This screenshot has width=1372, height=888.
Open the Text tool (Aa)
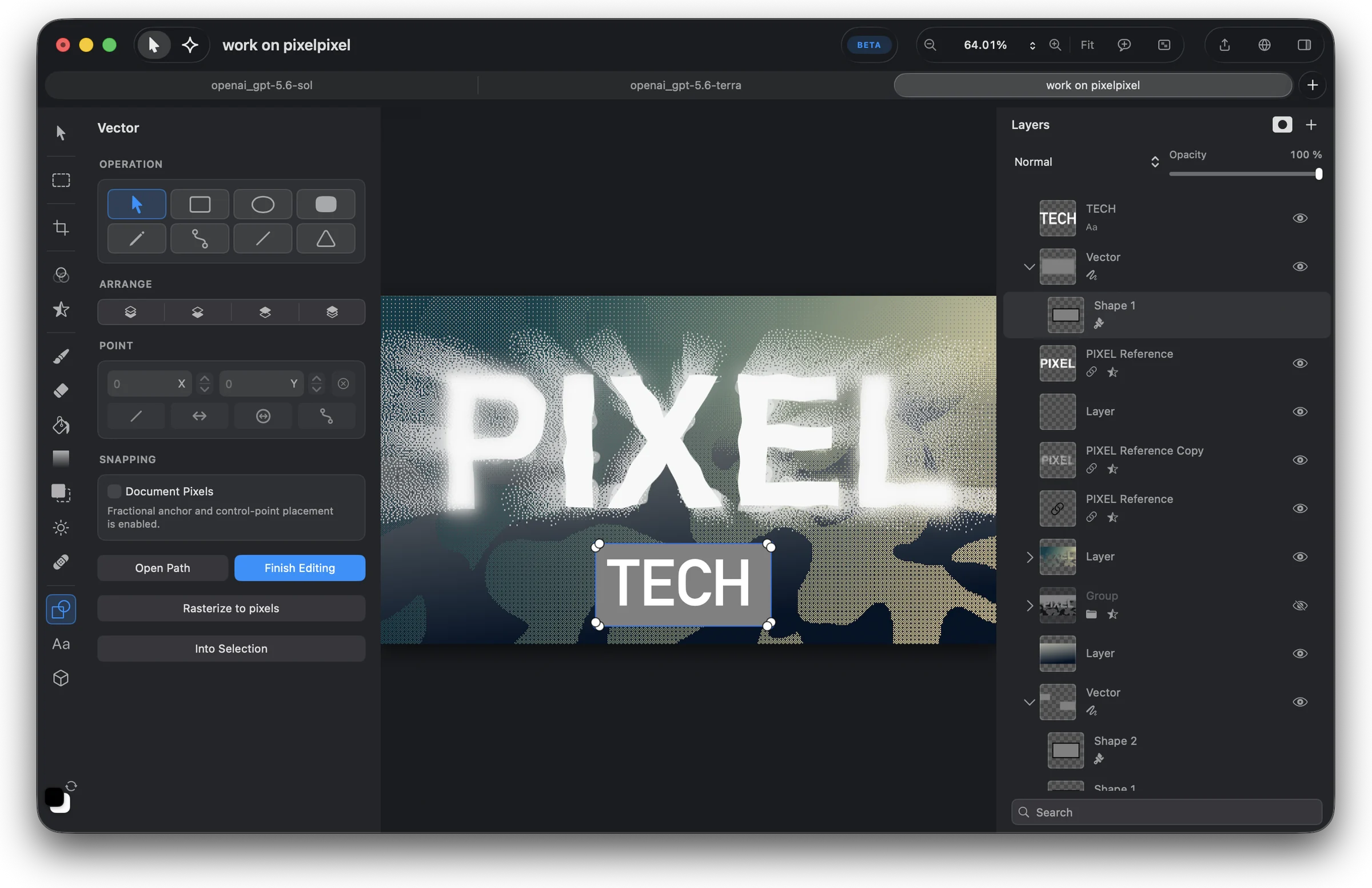pyautogui.click(x=61, y=644)
